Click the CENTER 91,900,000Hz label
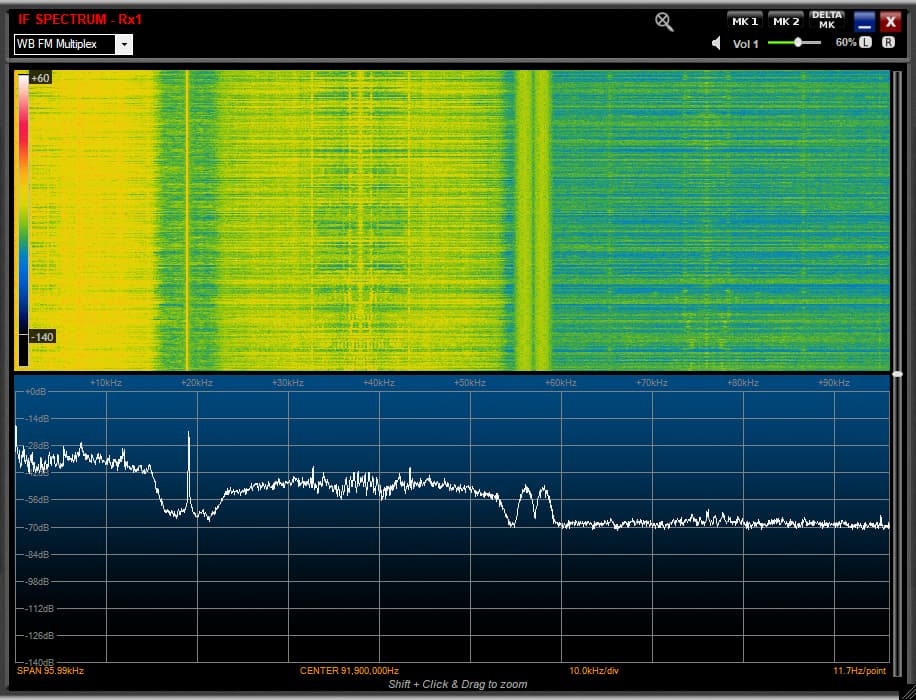This screenshot has width=916, height=700. 349,670
